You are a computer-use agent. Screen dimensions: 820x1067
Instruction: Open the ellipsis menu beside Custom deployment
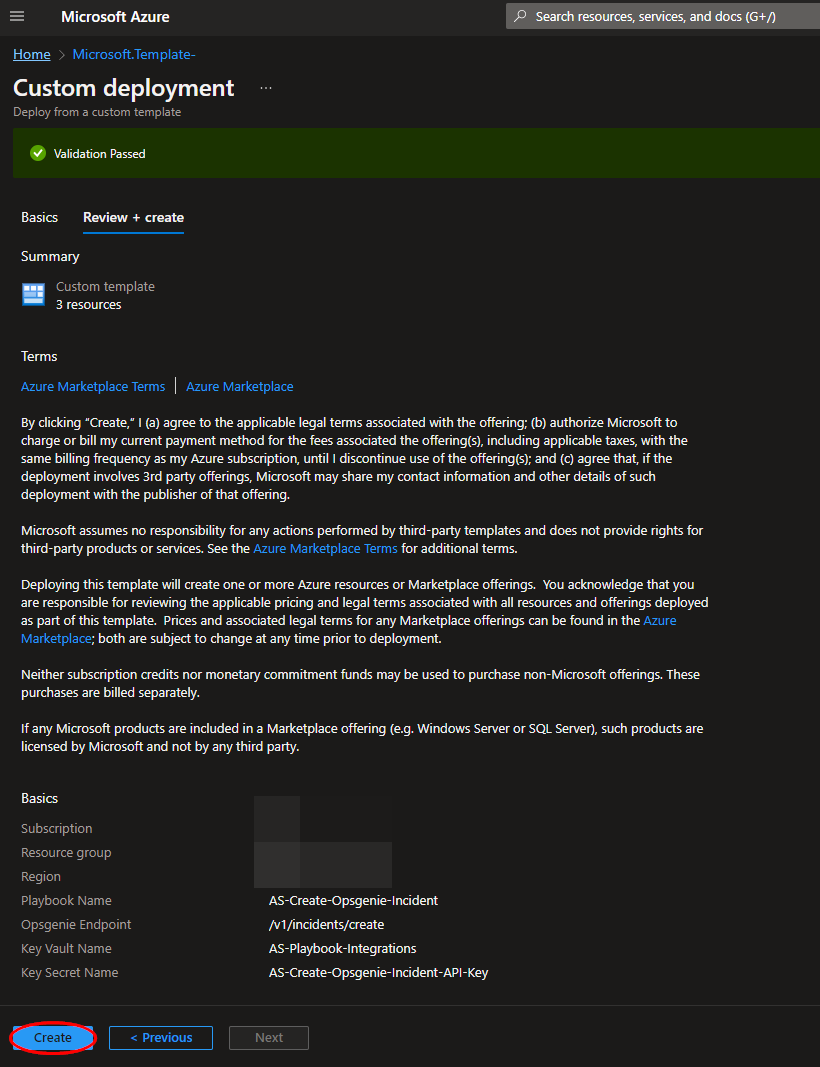266,88
